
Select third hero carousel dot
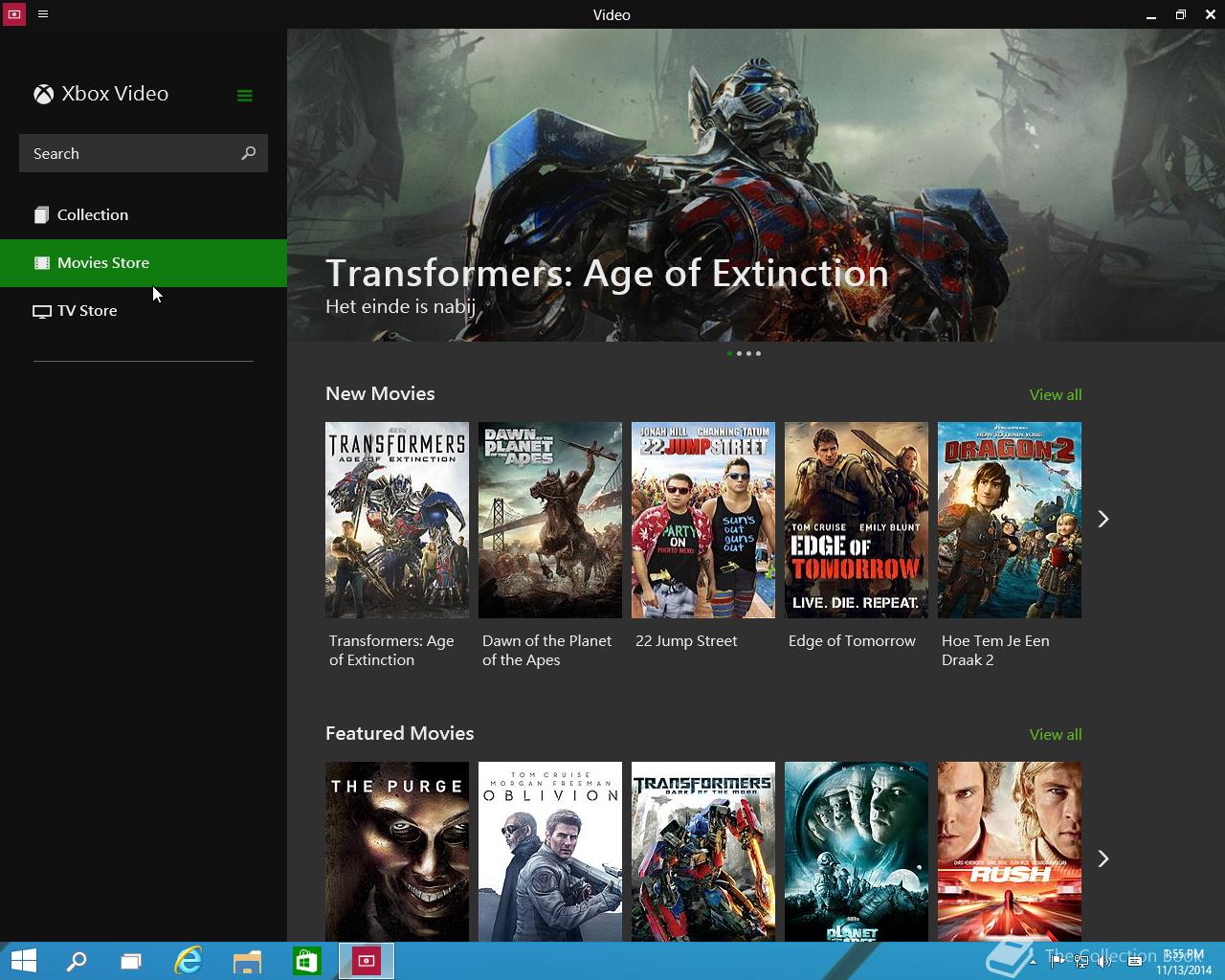[748, 353]
